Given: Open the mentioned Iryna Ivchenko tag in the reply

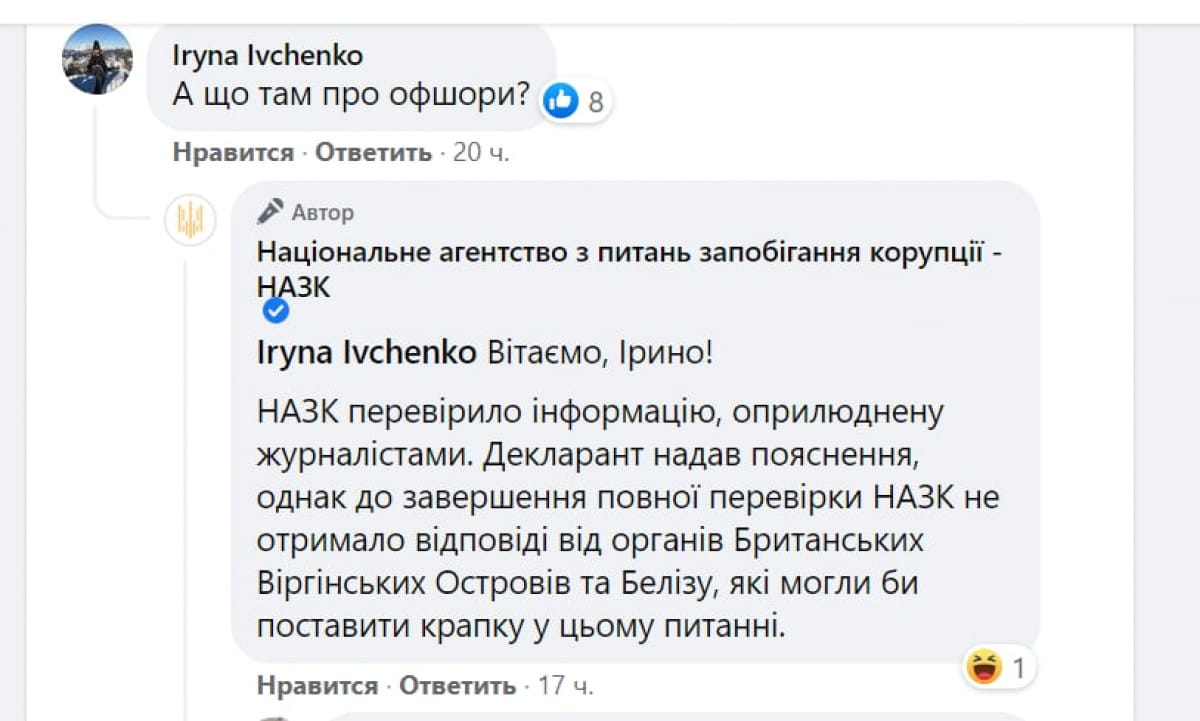Looking at the screenshot, I should [366, 354].
